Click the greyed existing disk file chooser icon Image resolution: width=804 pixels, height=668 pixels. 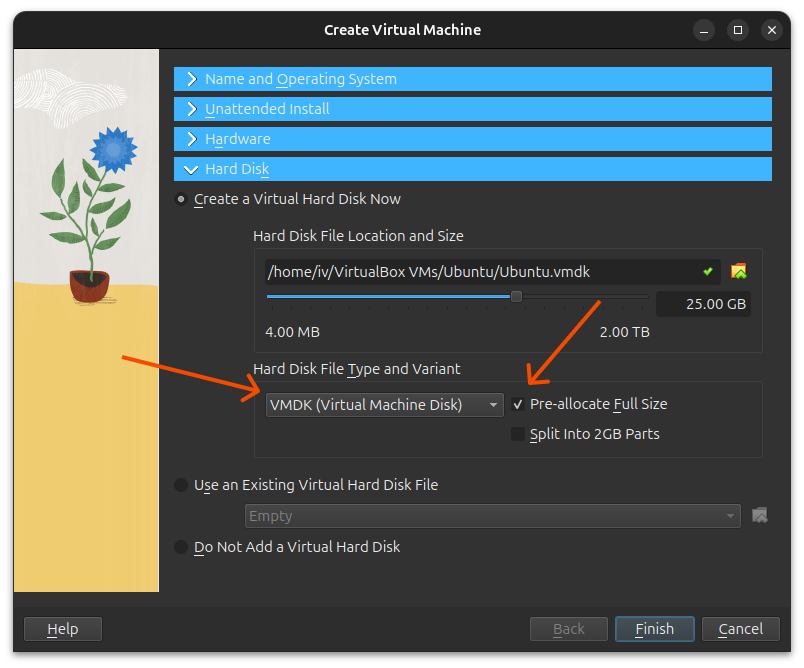759,515
